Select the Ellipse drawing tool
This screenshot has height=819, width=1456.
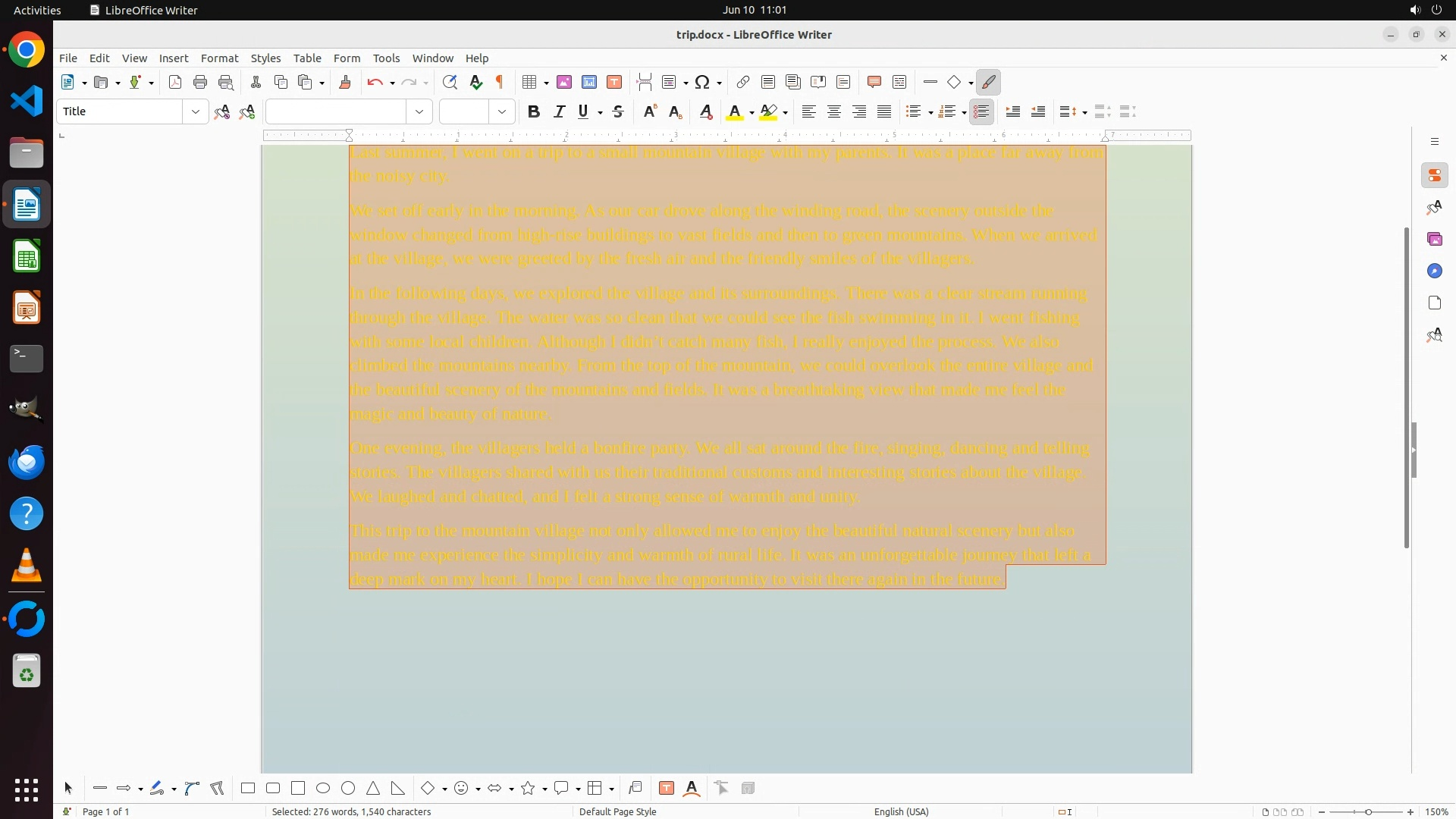pyautogui.click(x=323, y=789)
